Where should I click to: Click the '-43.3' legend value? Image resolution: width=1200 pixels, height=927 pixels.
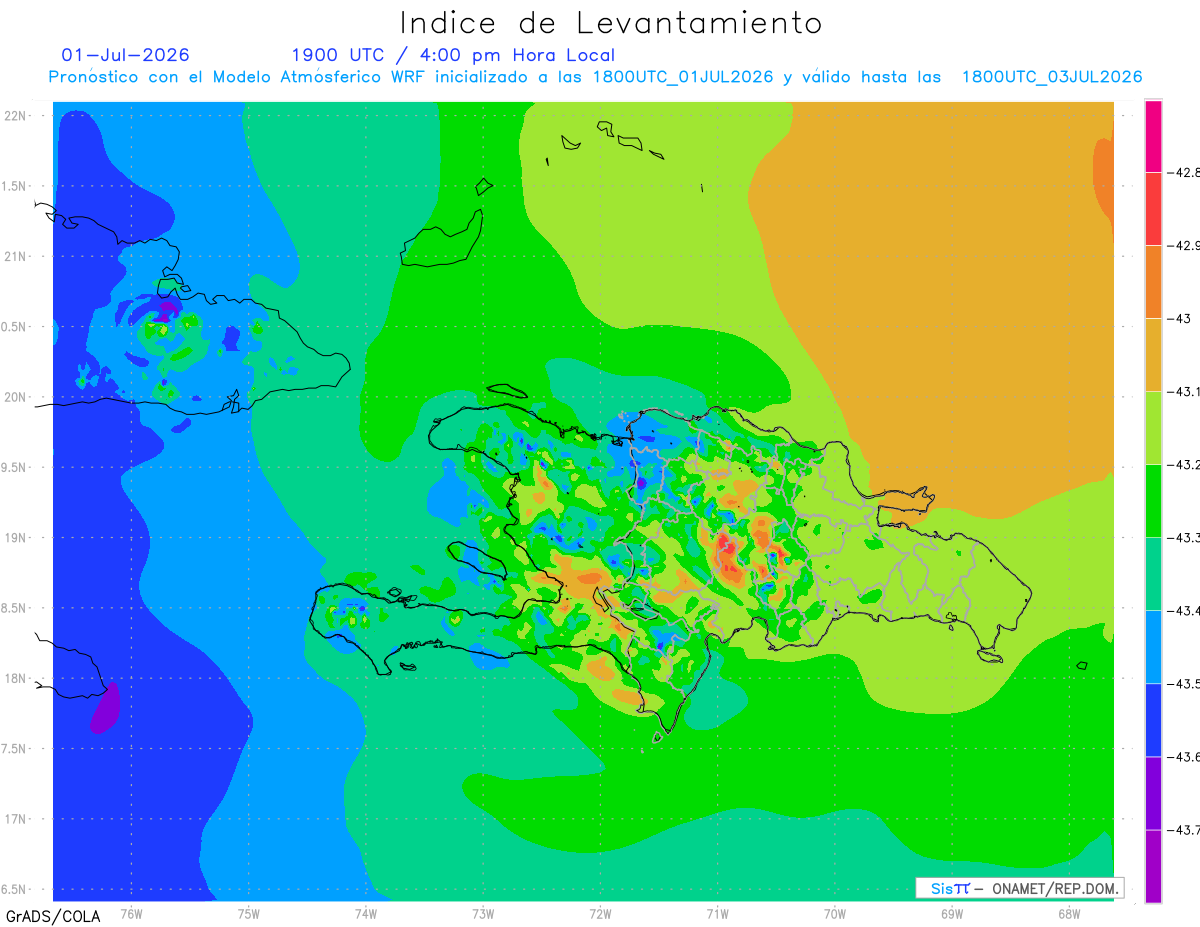point(1183,538)
